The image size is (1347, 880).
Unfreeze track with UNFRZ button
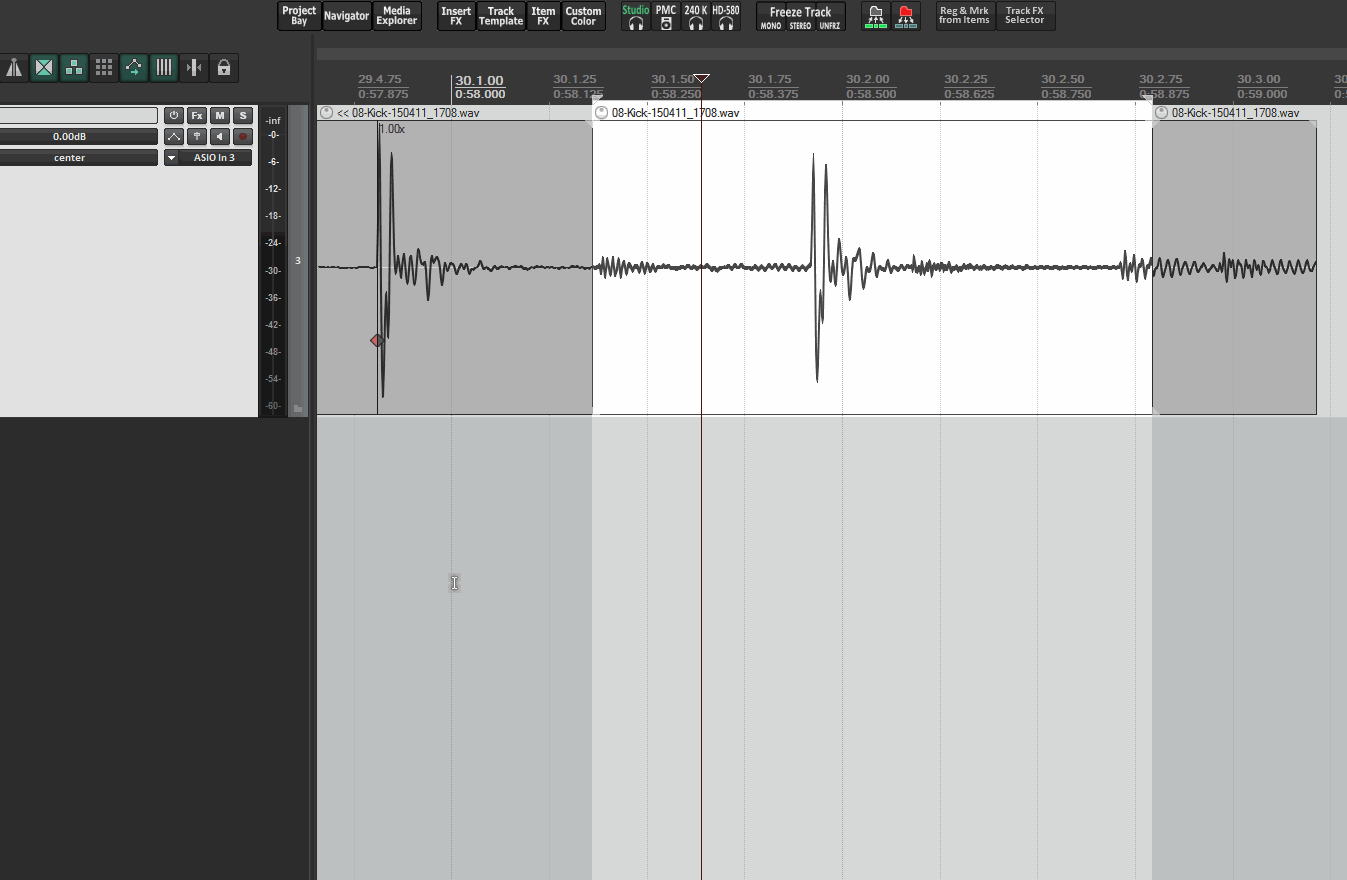click(830, 26)
